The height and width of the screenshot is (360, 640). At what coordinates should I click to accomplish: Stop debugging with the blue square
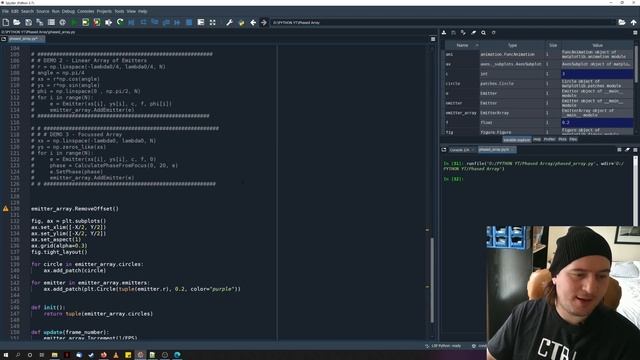coord(189,22)
